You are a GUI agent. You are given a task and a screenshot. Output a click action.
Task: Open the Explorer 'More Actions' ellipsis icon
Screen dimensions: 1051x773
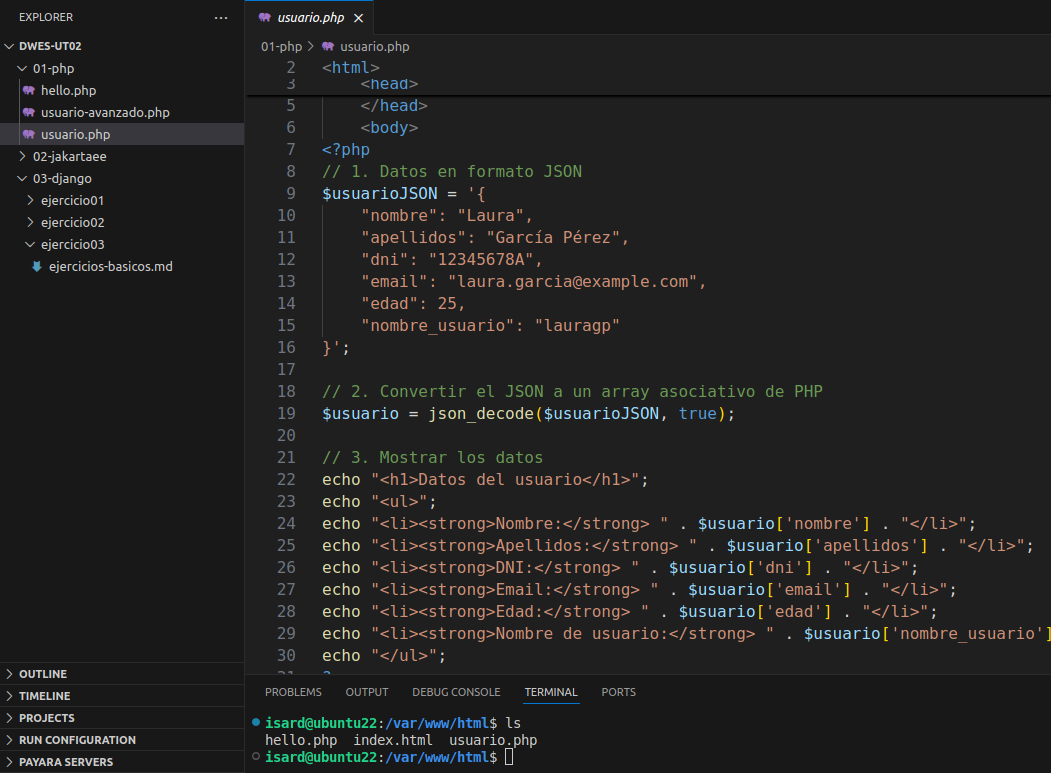tap(221, 16)
